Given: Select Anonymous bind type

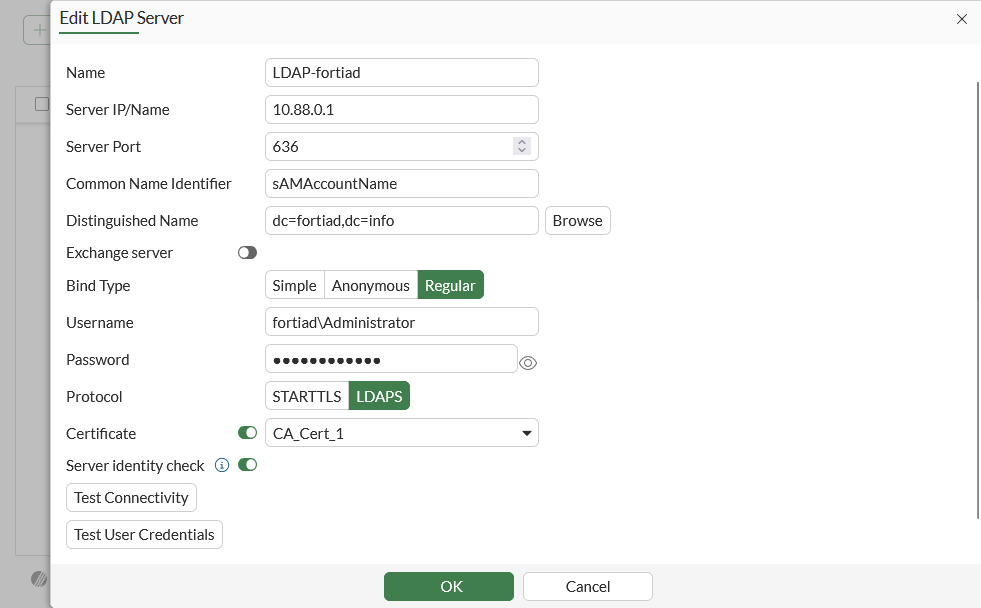Looking at the screenshot, I should click(370, 285).
